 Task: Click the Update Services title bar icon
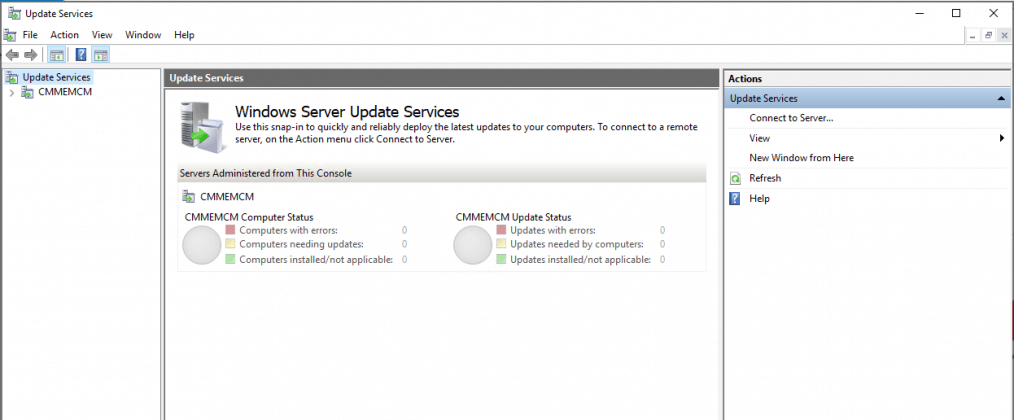(14, 13)
